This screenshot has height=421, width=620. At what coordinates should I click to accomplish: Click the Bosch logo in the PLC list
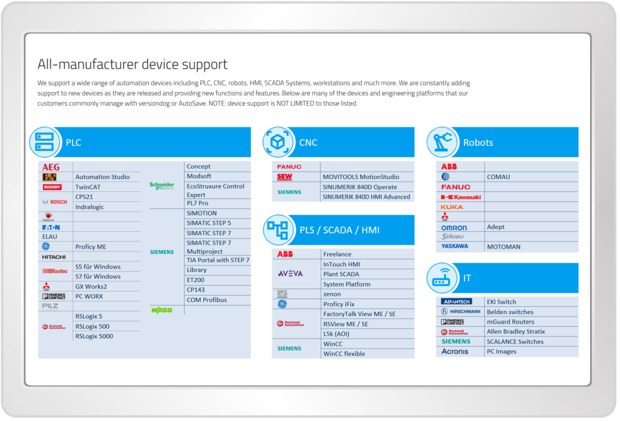coord(55,202)
